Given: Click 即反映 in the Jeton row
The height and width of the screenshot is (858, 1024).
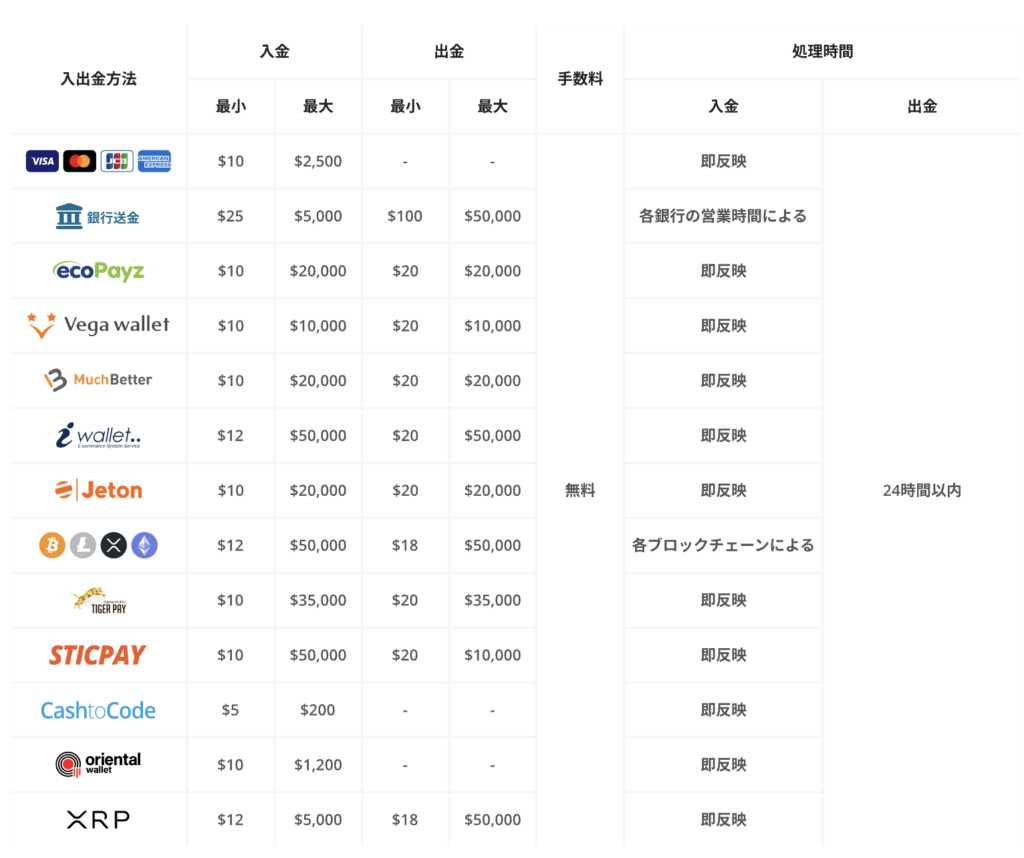Looking at the screenshot, I should [723, 490].
